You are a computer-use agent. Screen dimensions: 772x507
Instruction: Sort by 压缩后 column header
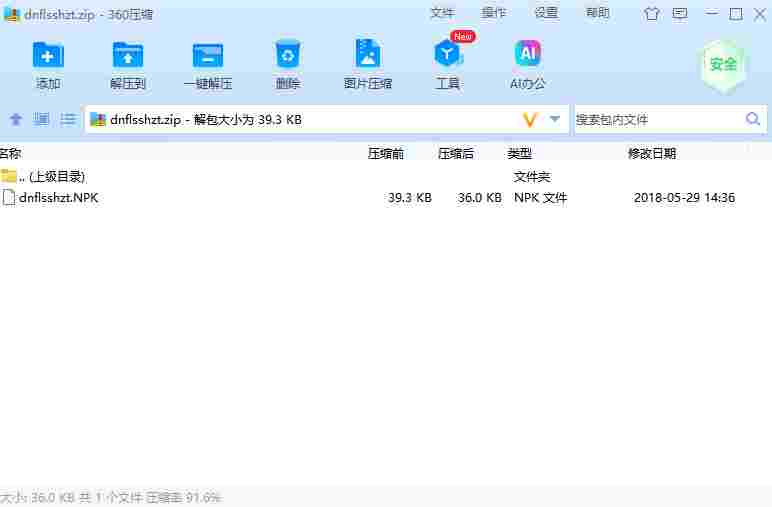[456, 154]
